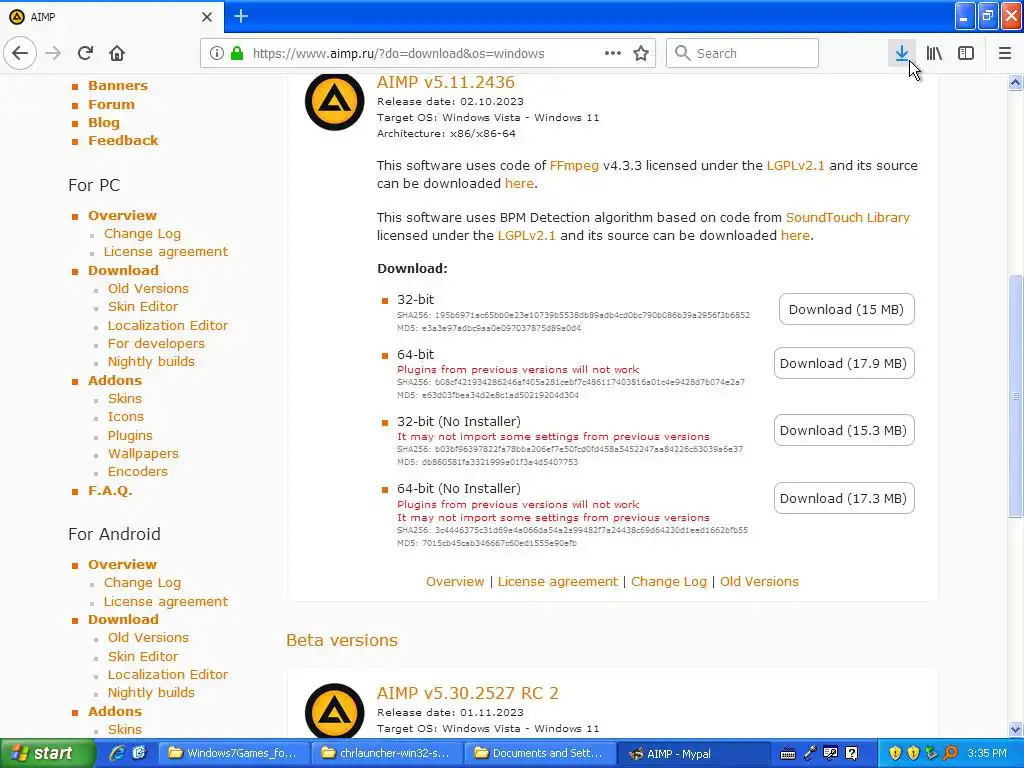Open Blog in the sidebar
This screenshot has width=1024, height=768.
coord(104,123)
